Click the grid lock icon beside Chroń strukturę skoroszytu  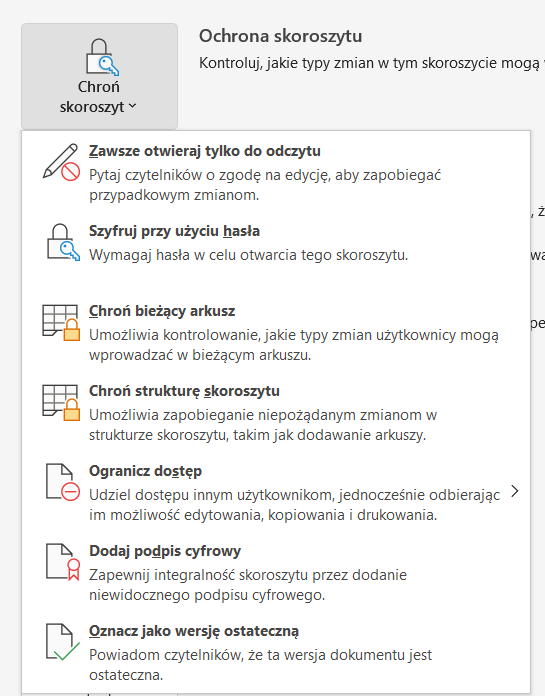61,403
